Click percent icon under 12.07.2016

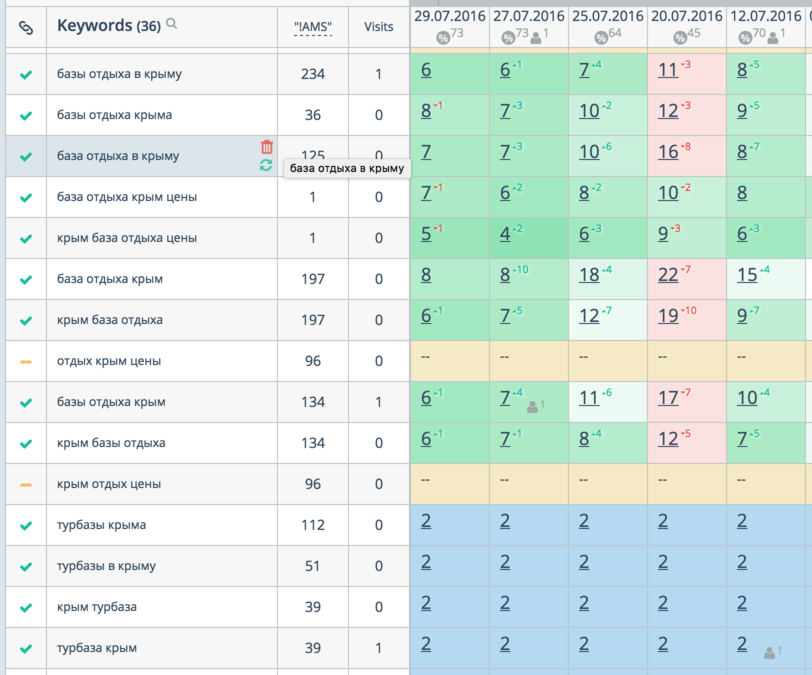point(745,37)
